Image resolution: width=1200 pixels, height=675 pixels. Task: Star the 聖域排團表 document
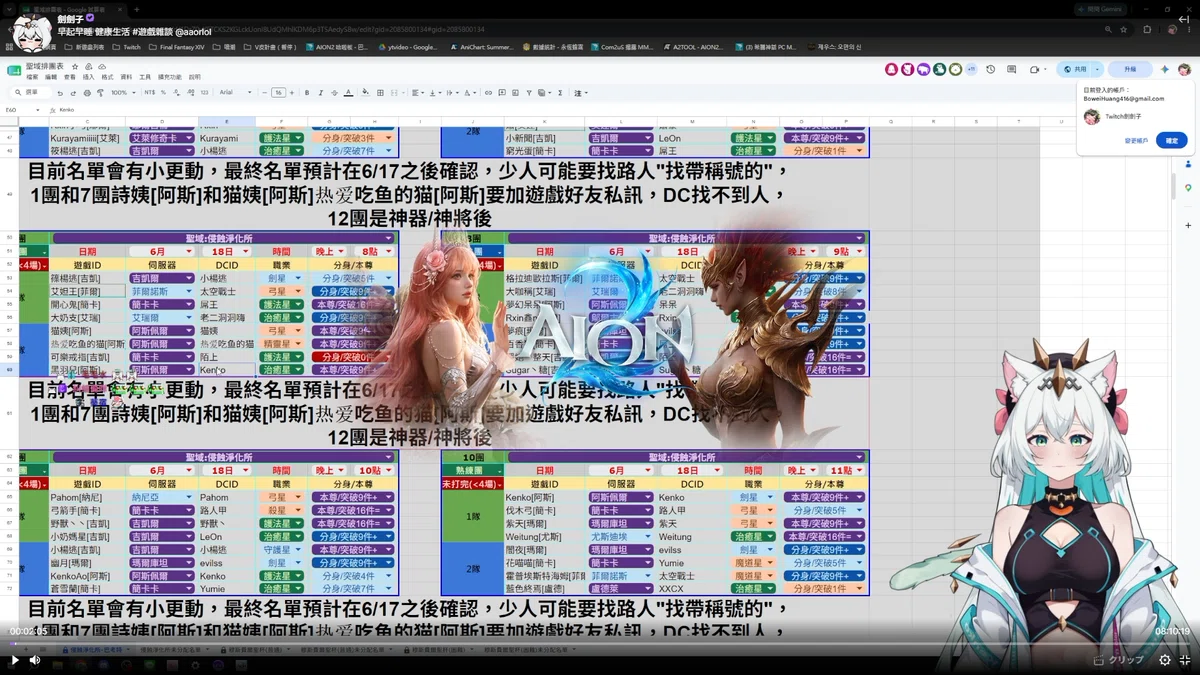pyautogui.click(x=75, y=67)
